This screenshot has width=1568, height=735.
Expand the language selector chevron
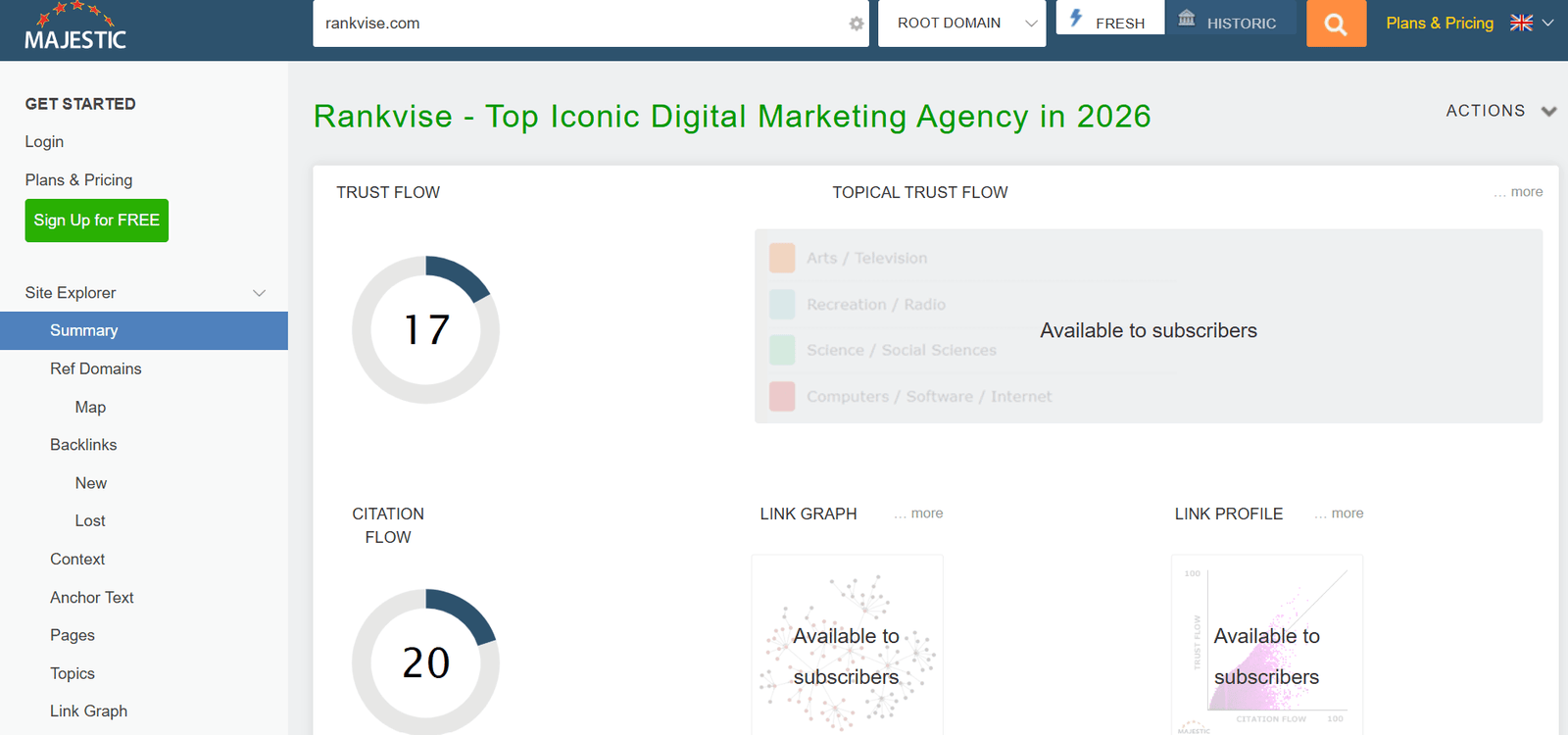(x=1548, y=23)
